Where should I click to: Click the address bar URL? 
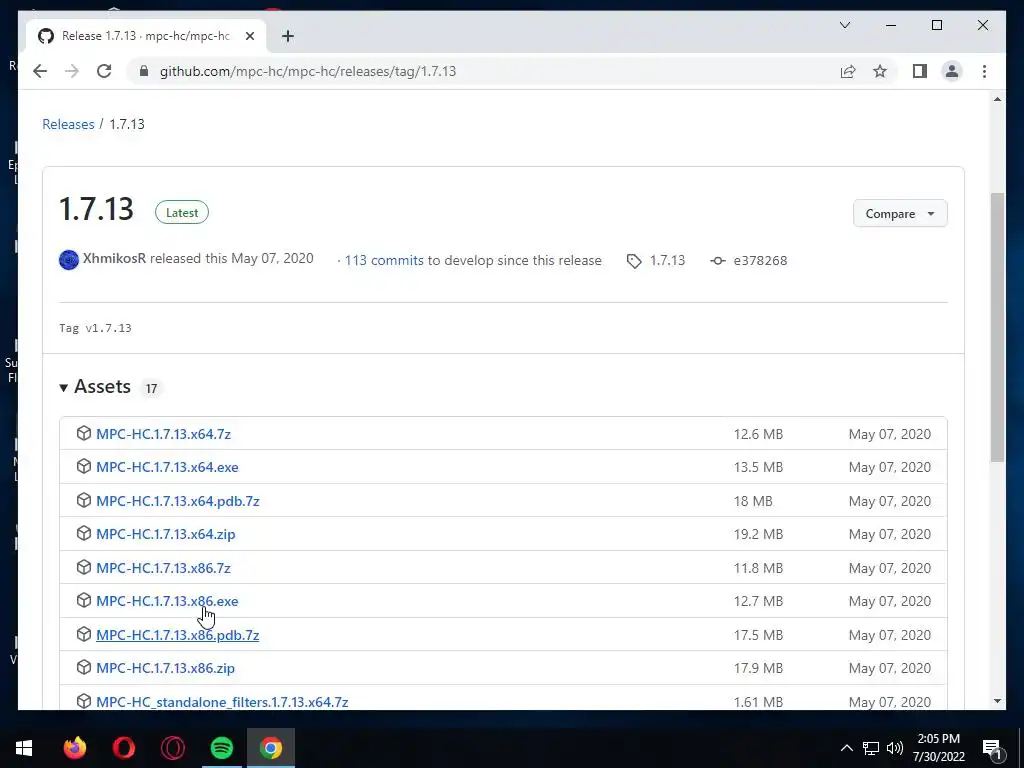308,71
